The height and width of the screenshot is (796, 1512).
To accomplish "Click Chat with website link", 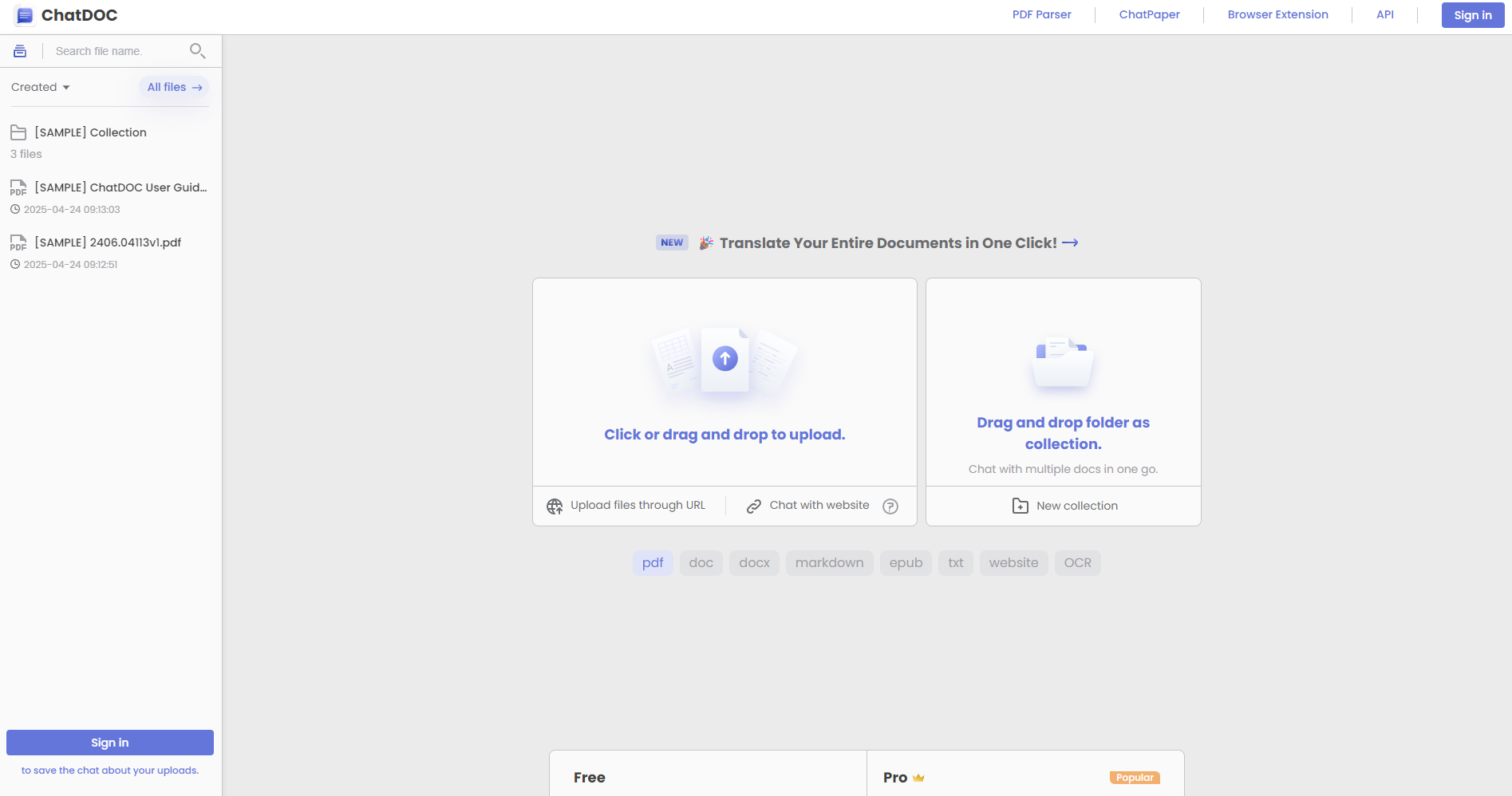I will (x=819, y=506).
